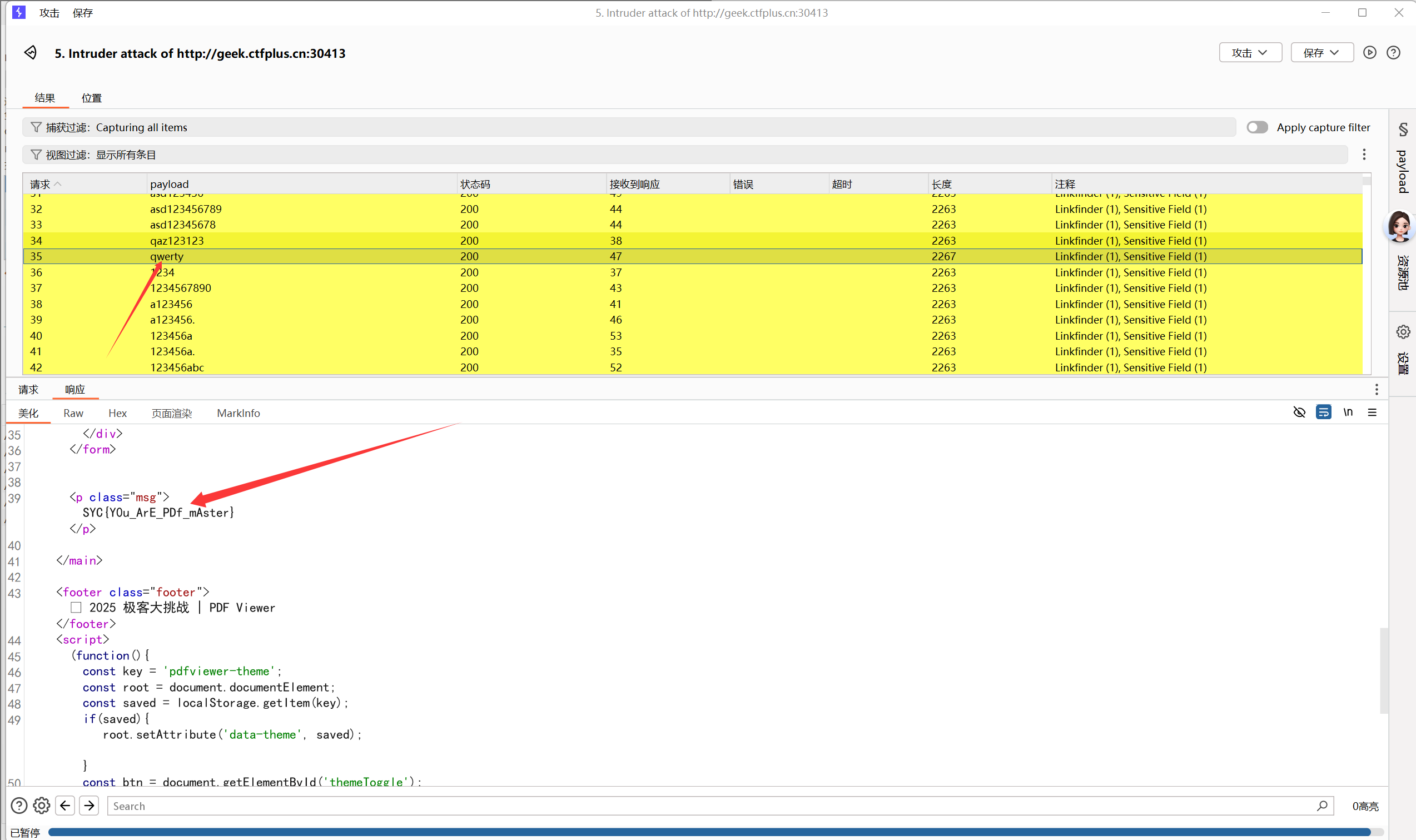Image resolution: width=1416 pixels, height=840 pixels.
Task: Open the help question mark icon top right
Action: [x=1393, y=53]
